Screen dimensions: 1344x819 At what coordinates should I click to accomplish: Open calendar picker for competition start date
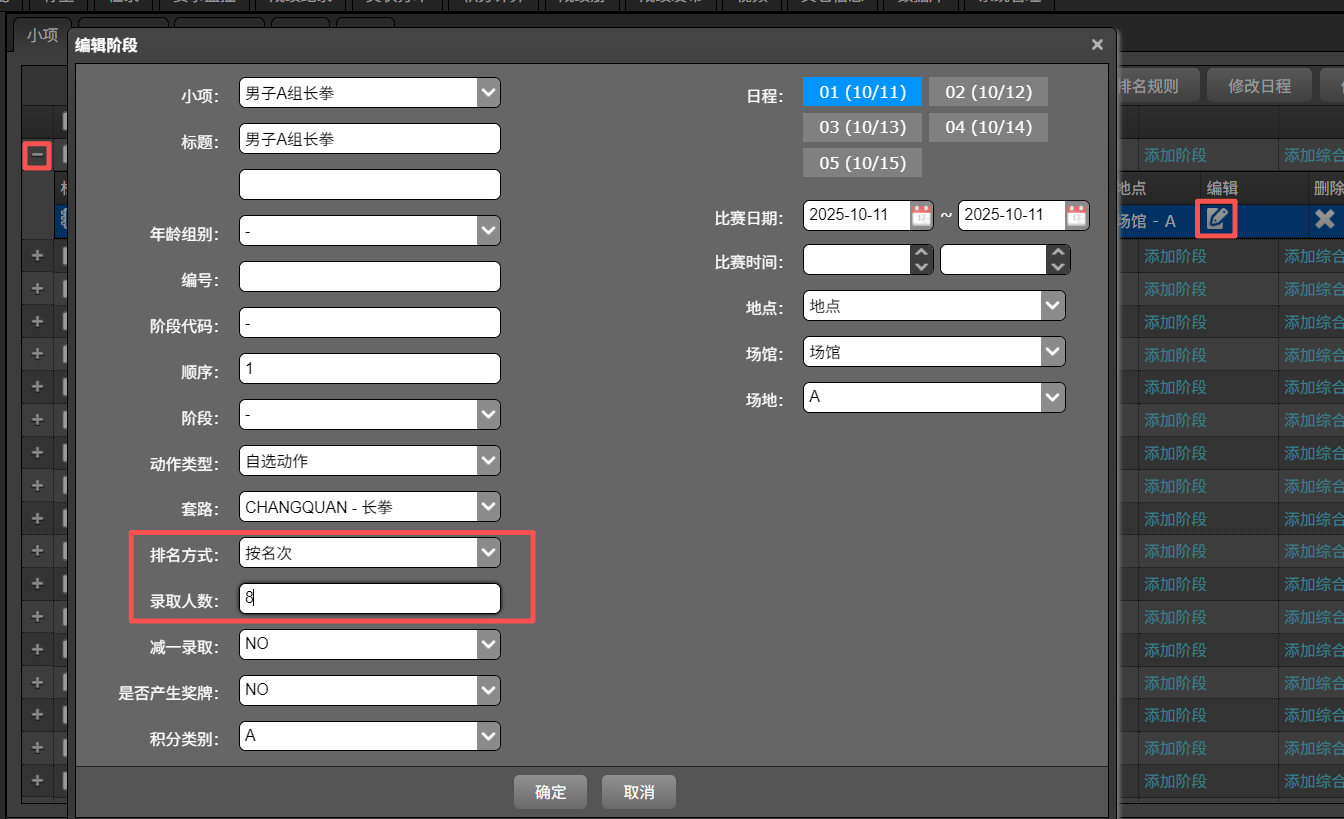point(921,215)
